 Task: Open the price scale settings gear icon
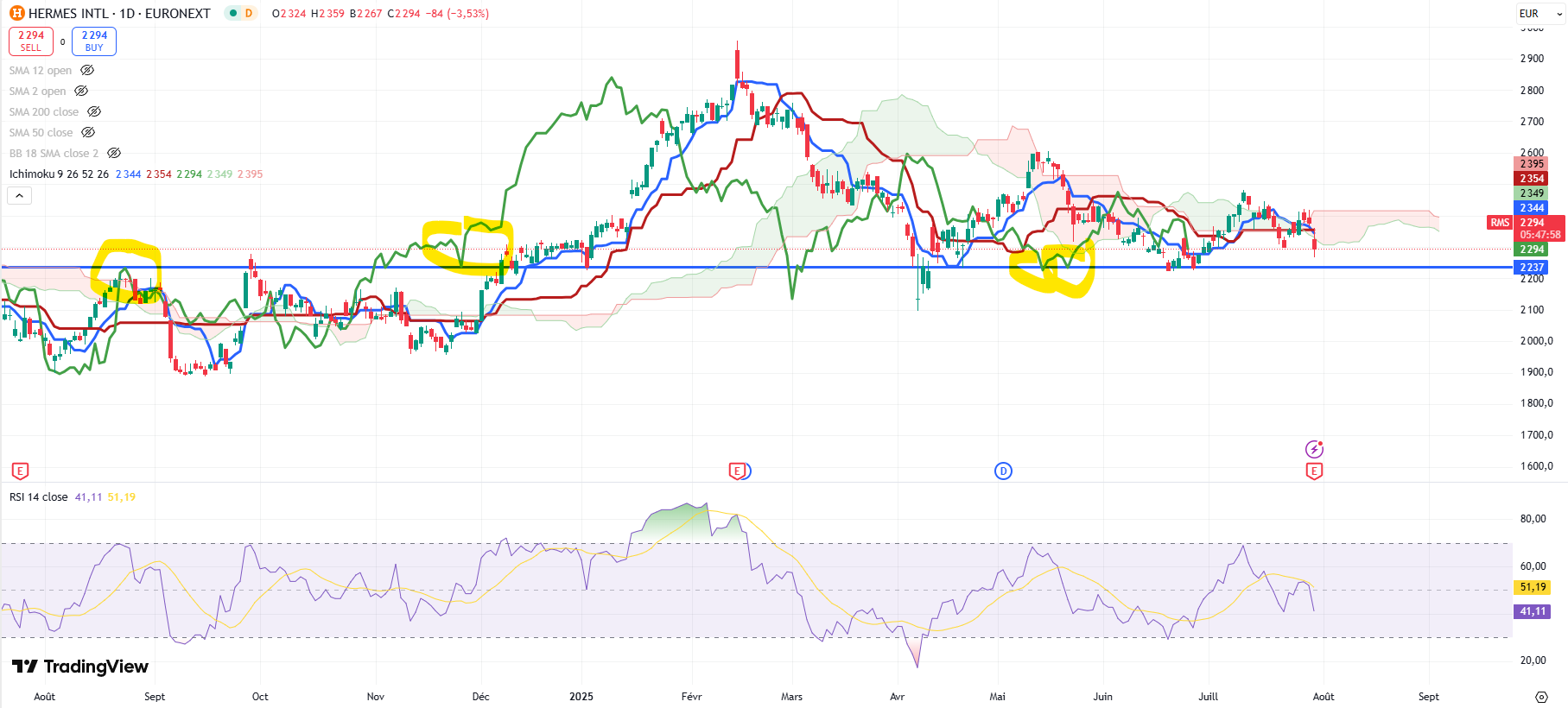(1541, 697)
